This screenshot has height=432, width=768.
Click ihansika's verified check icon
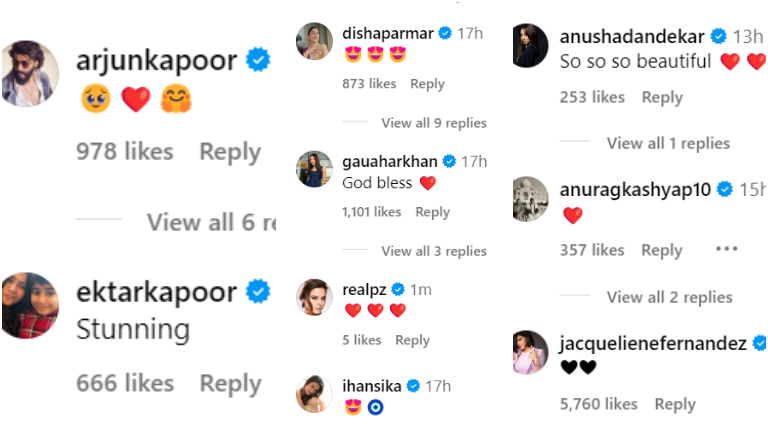(x=413, y=386)
